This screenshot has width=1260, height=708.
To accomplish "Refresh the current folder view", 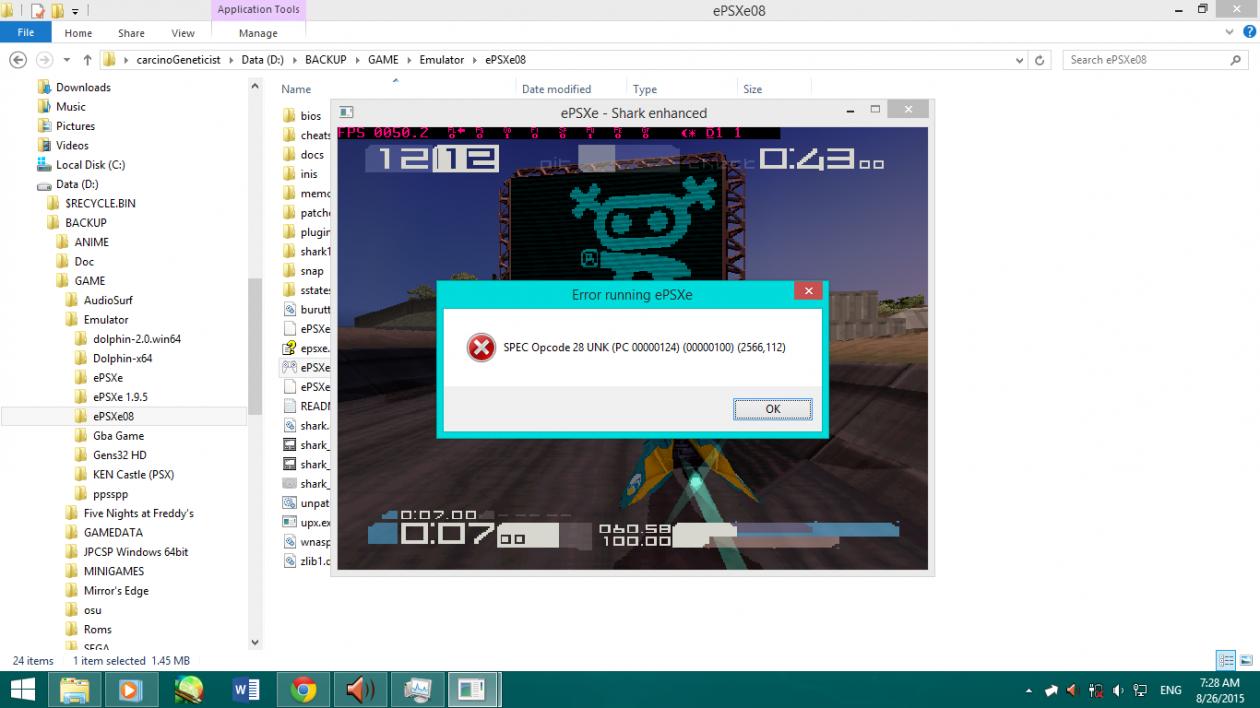I will click(1040, 60).
